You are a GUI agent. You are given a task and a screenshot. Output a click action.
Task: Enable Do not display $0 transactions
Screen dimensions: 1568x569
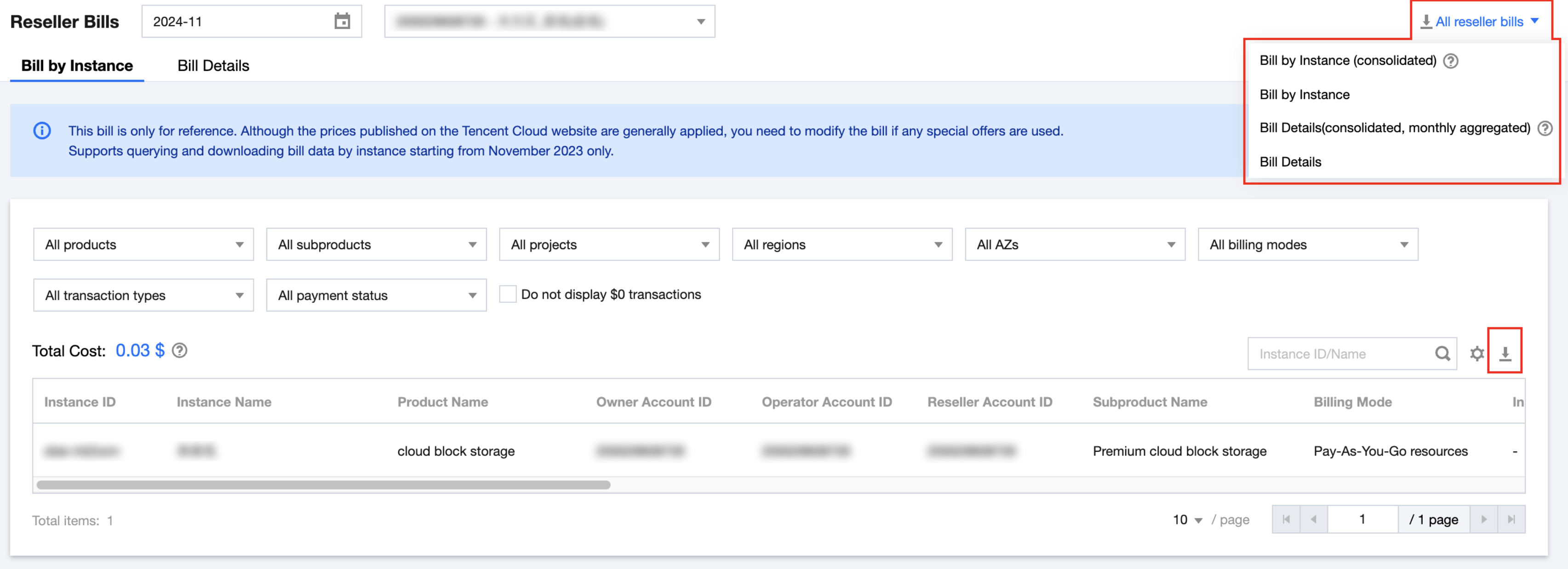tap(508, 295)
